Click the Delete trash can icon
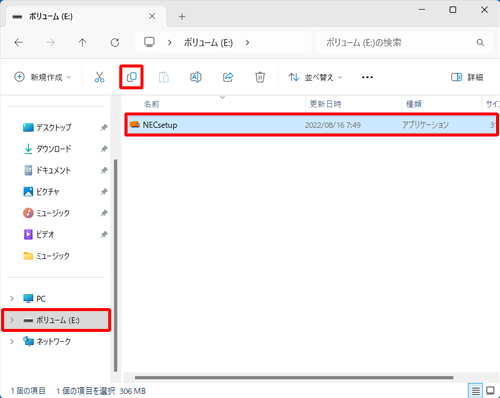The image size is (500, 398). [x=260, y=77]
